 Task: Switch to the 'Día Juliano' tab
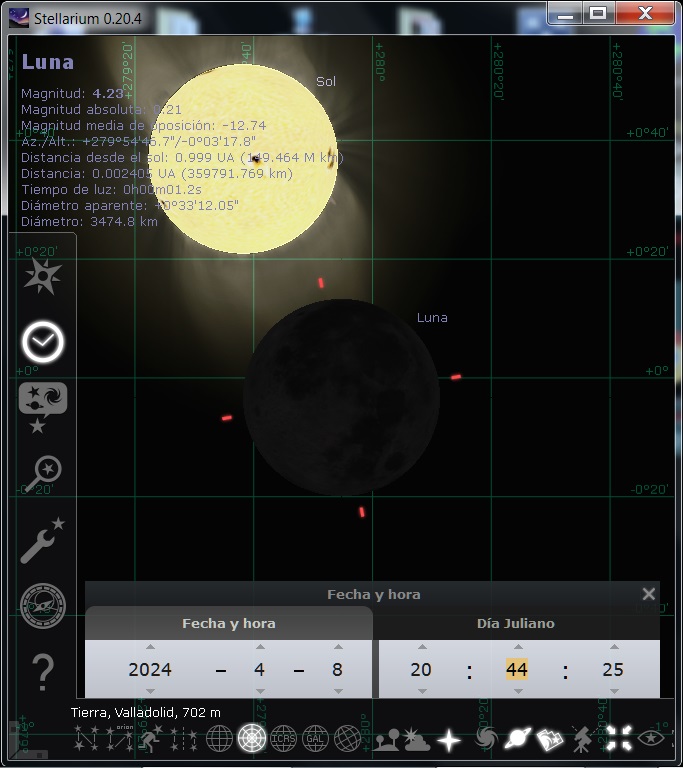click(x=516, y=624)
